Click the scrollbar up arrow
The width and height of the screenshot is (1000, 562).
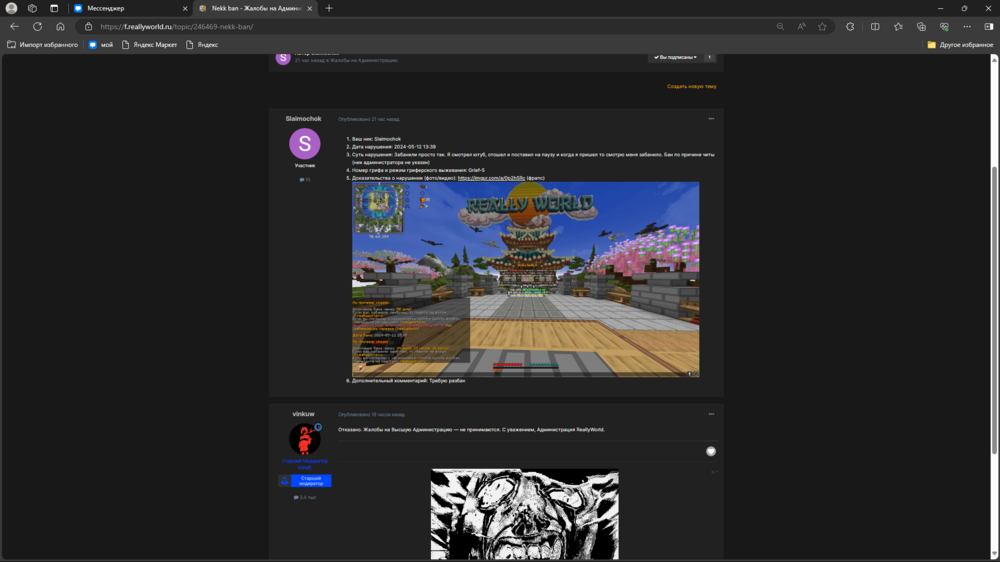(994, 58)
